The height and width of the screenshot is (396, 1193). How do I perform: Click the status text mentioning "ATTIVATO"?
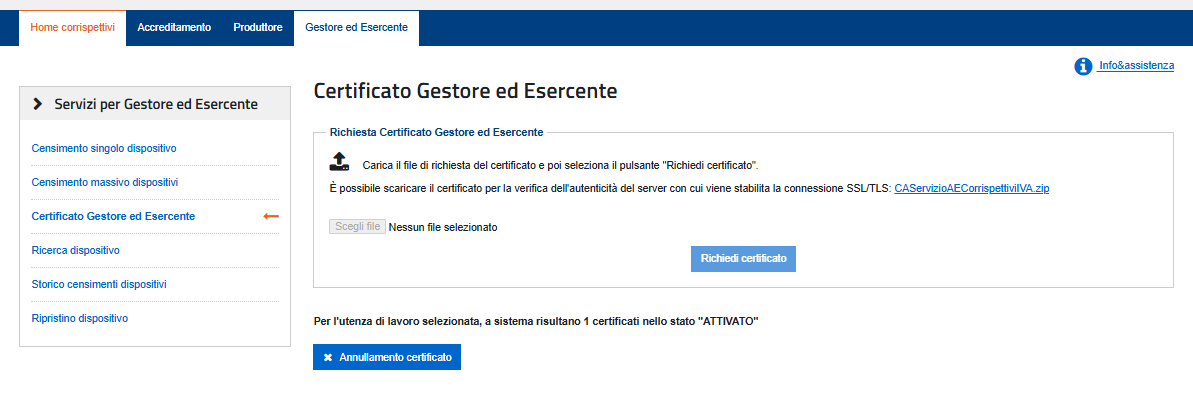[537, 321]
